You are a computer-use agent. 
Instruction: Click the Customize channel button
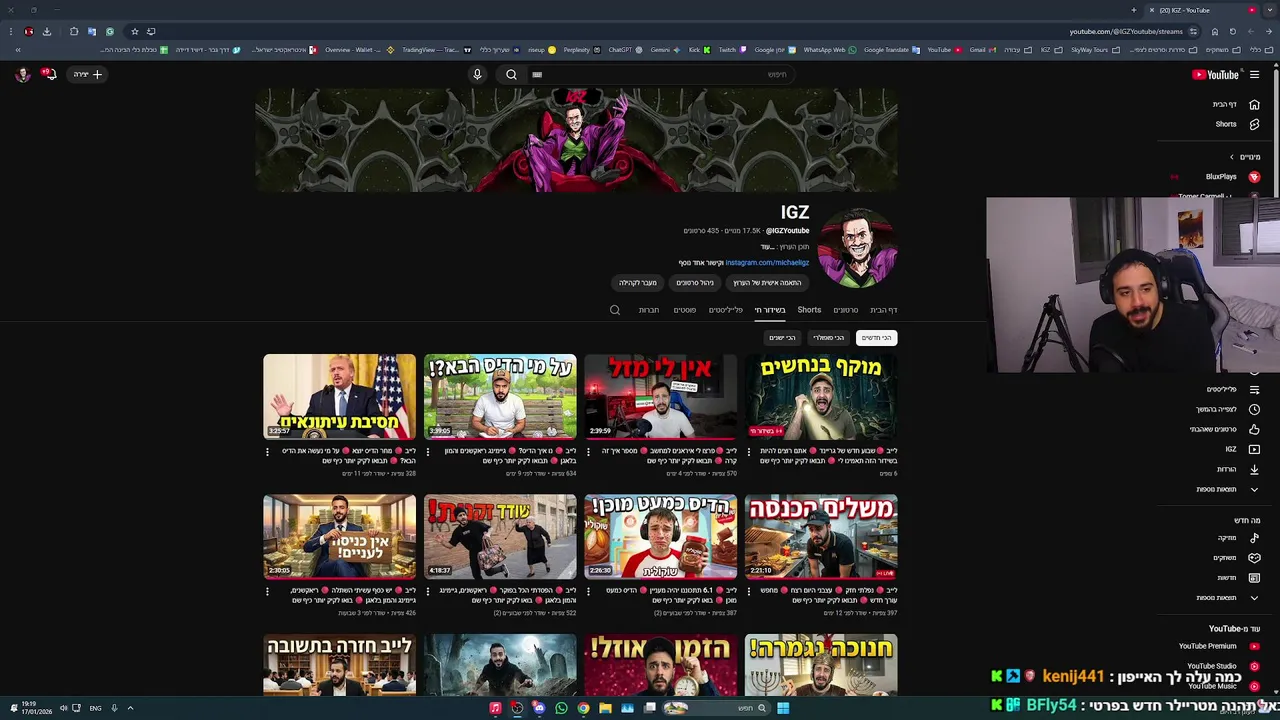(x=767, y=283)
